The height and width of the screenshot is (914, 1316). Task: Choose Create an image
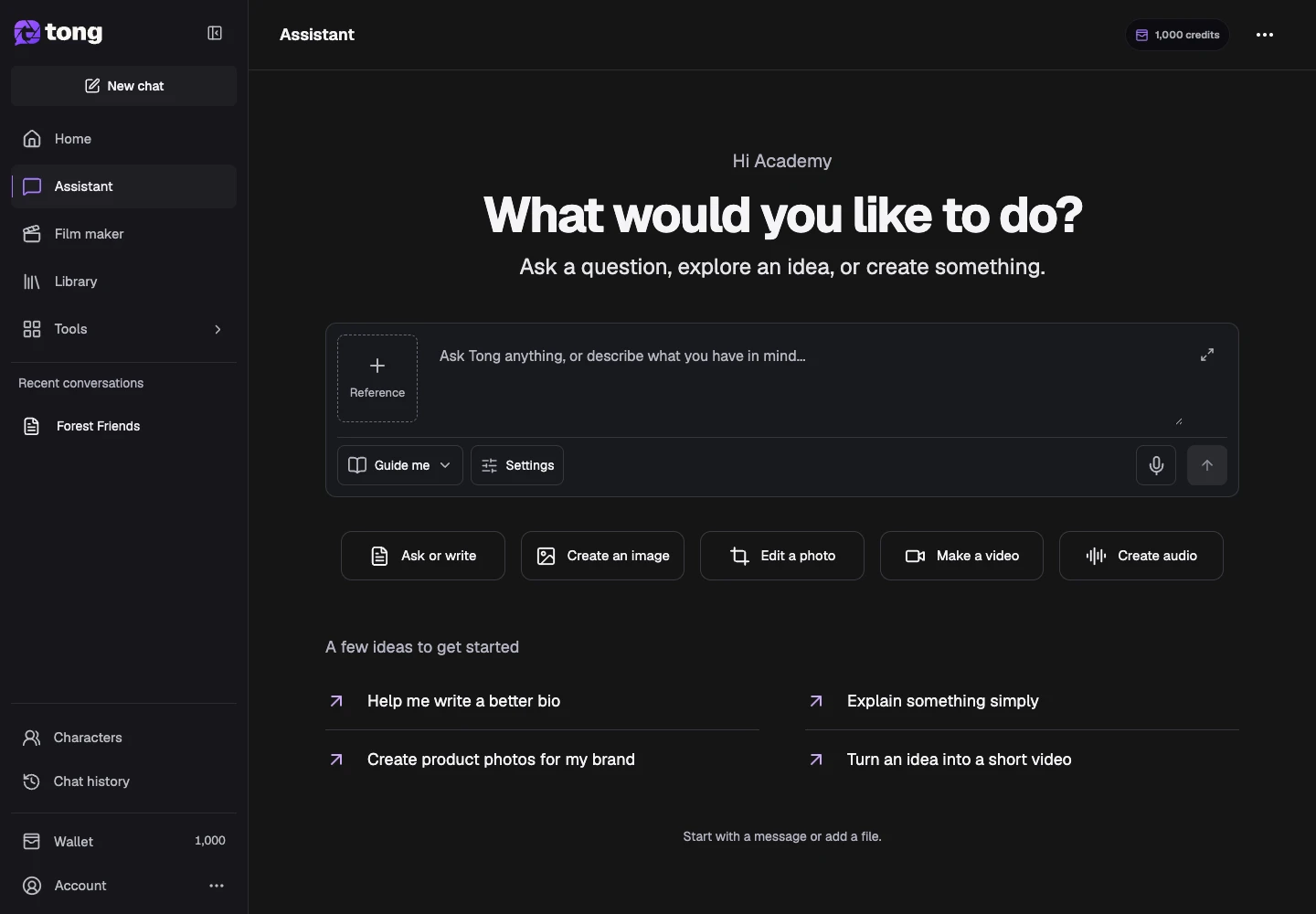602,556
